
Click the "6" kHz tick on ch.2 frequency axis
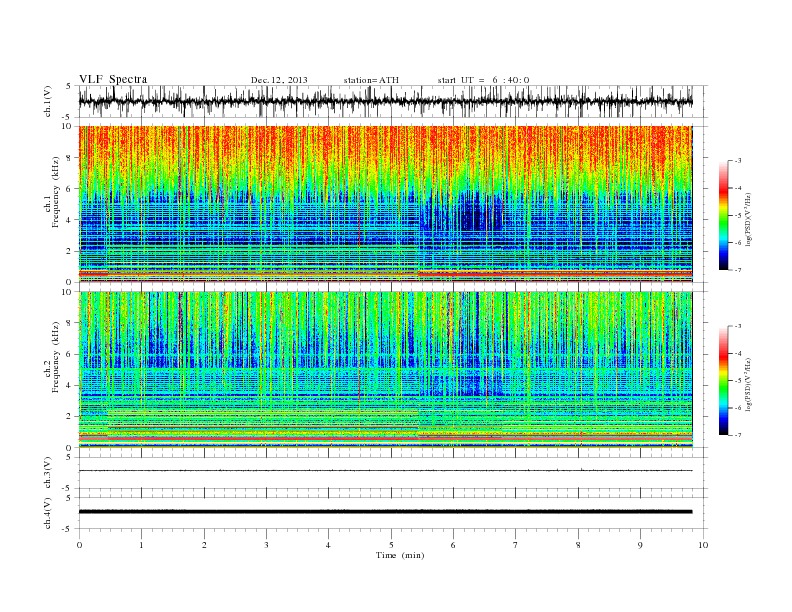pyautogui.click(x=69, y=354)
